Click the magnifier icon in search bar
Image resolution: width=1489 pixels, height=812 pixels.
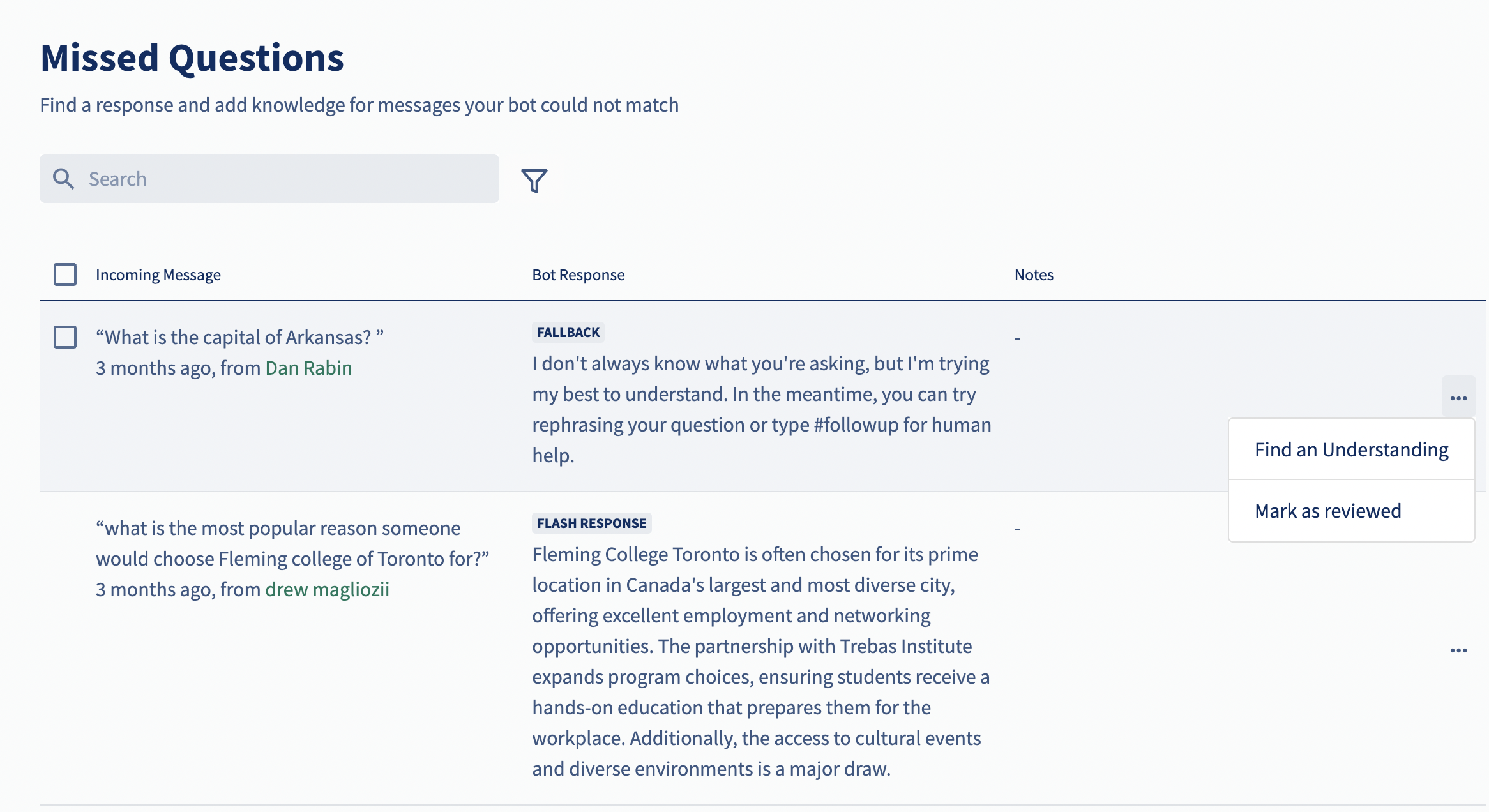coord(63,179)
